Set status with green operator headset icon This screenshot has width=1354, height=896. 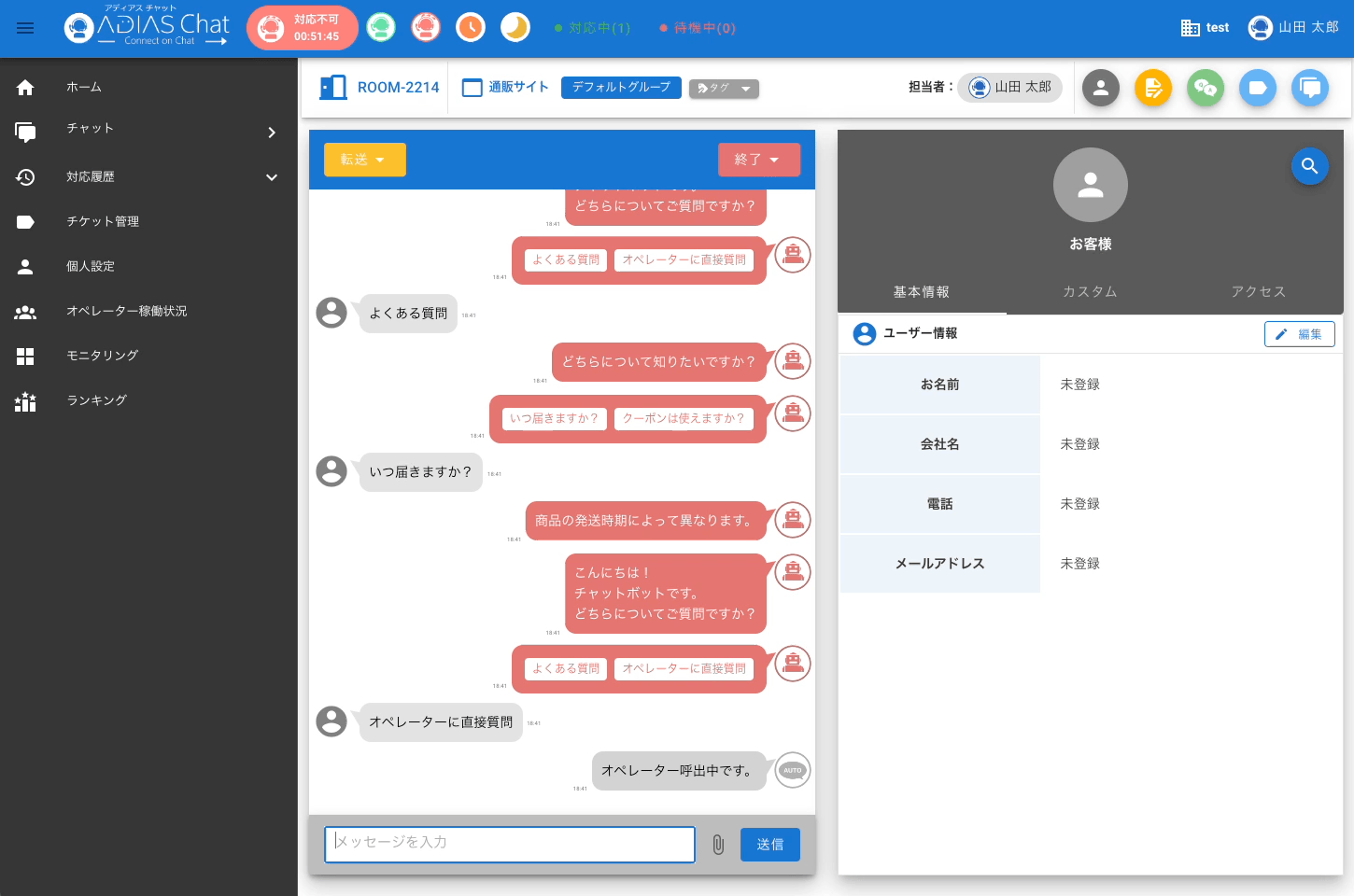point(381,28)
